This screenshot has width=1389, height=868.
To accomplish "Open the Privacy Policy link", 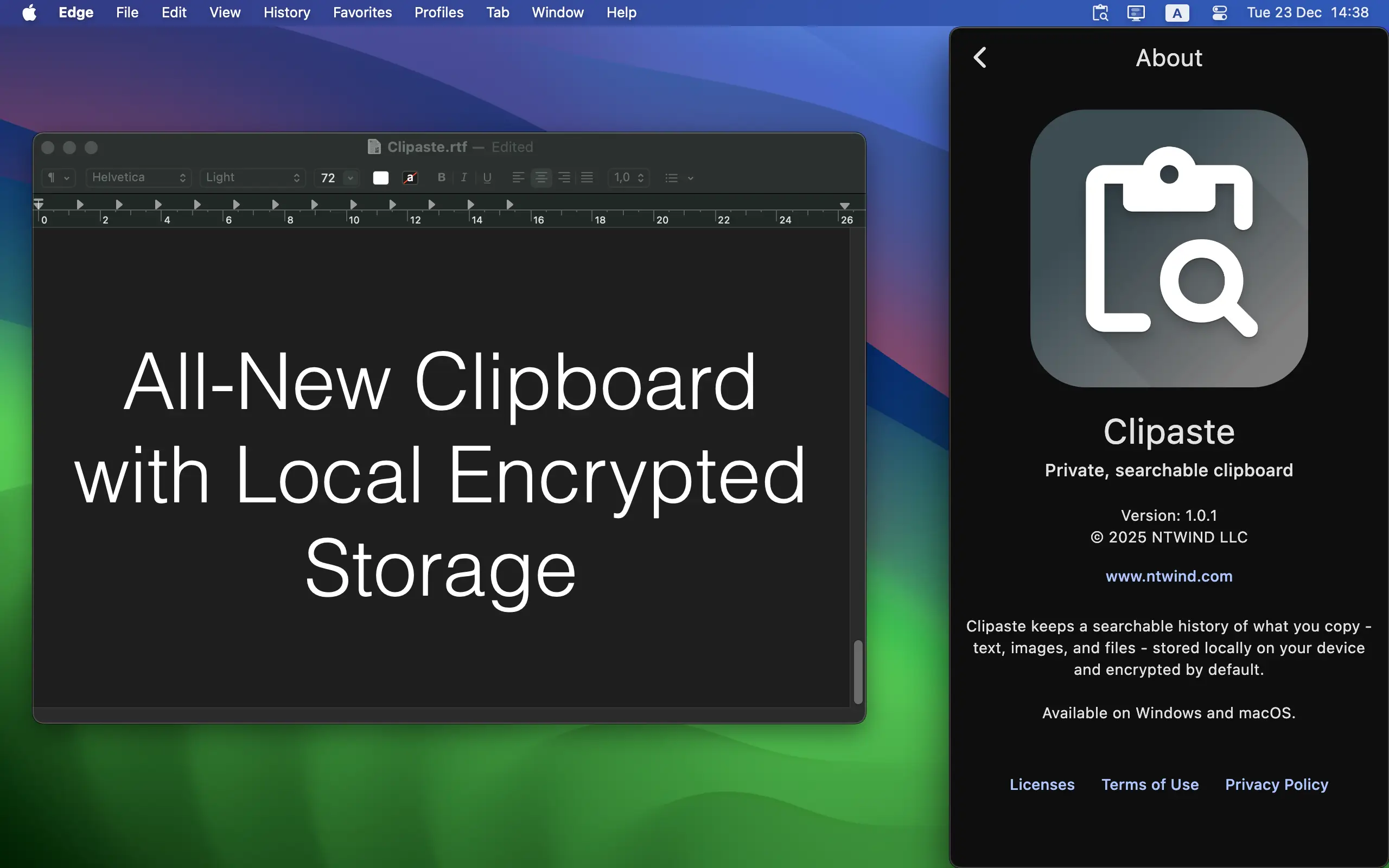I will coord(1277,784).
